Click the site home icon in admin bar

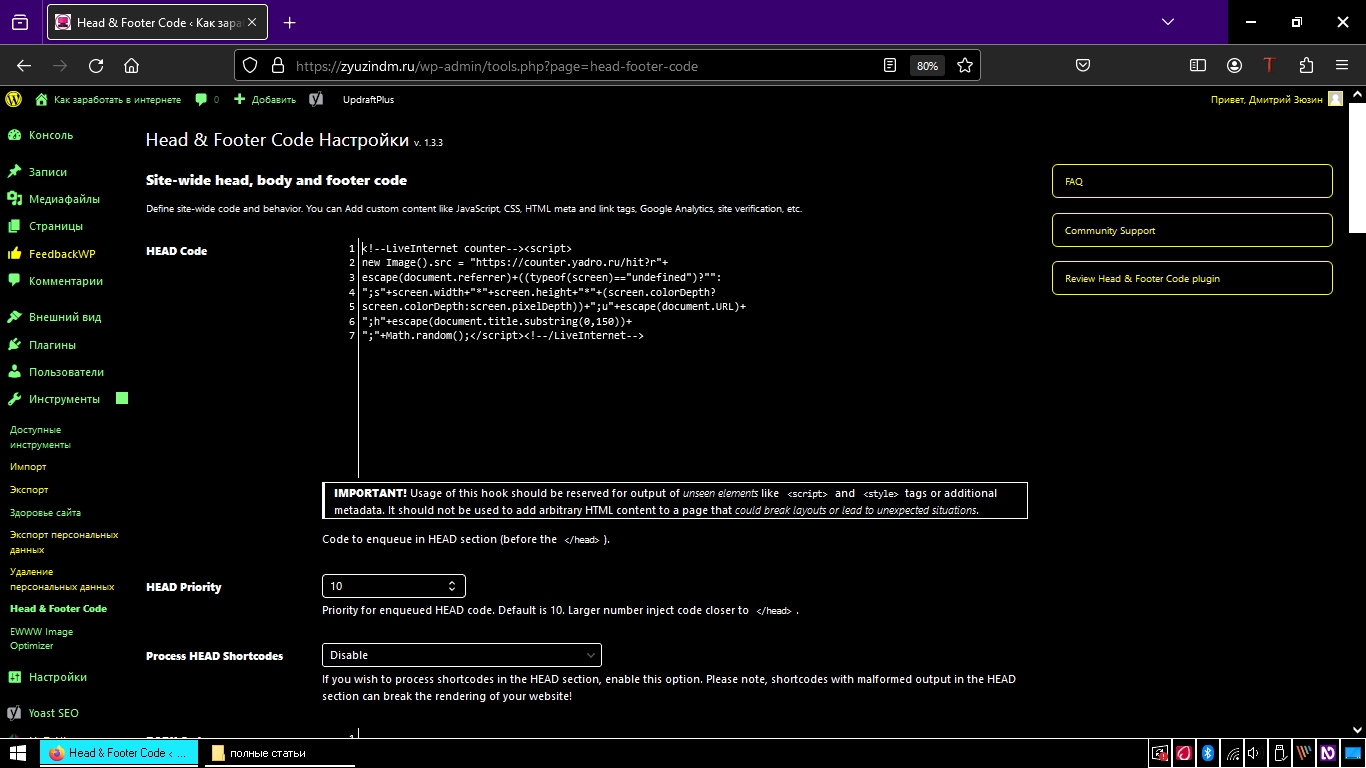(41, 99)
